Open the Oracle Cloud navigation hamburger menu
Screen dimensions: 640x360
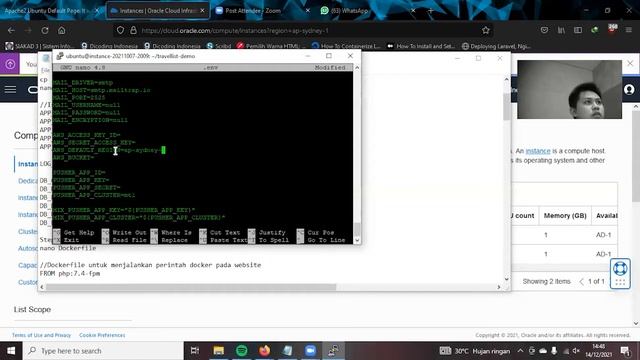pos(10,89)
